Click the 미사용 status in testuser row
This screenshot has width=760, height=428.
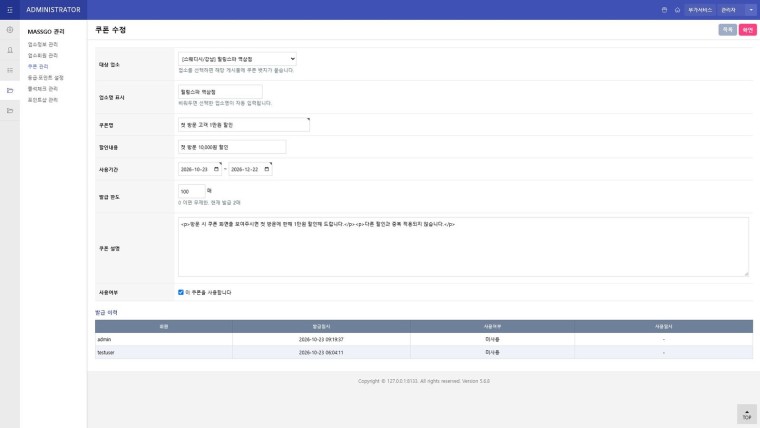[492, 352]
